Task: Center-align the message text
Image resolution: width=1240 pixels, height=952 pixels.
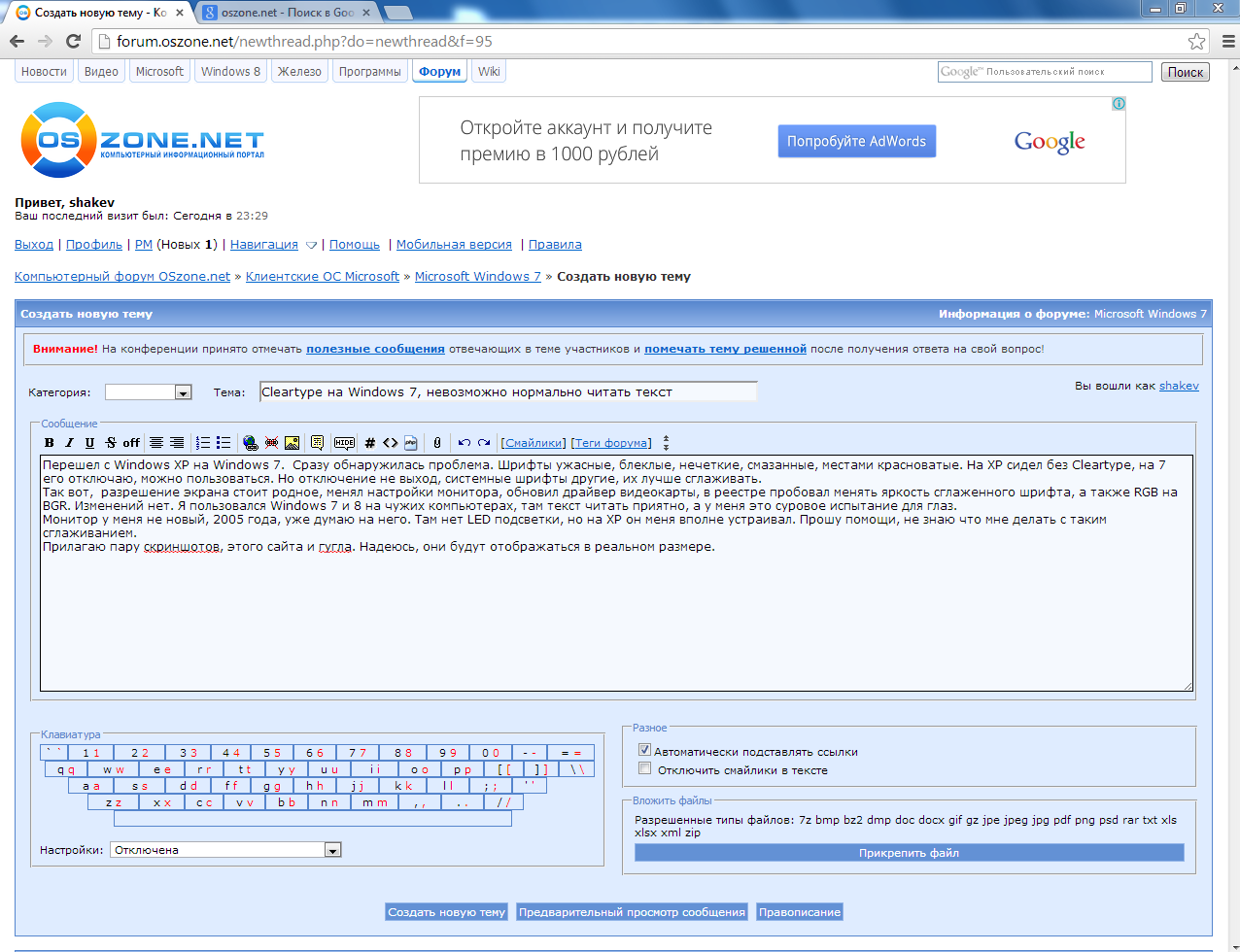Action: point(155,443)
